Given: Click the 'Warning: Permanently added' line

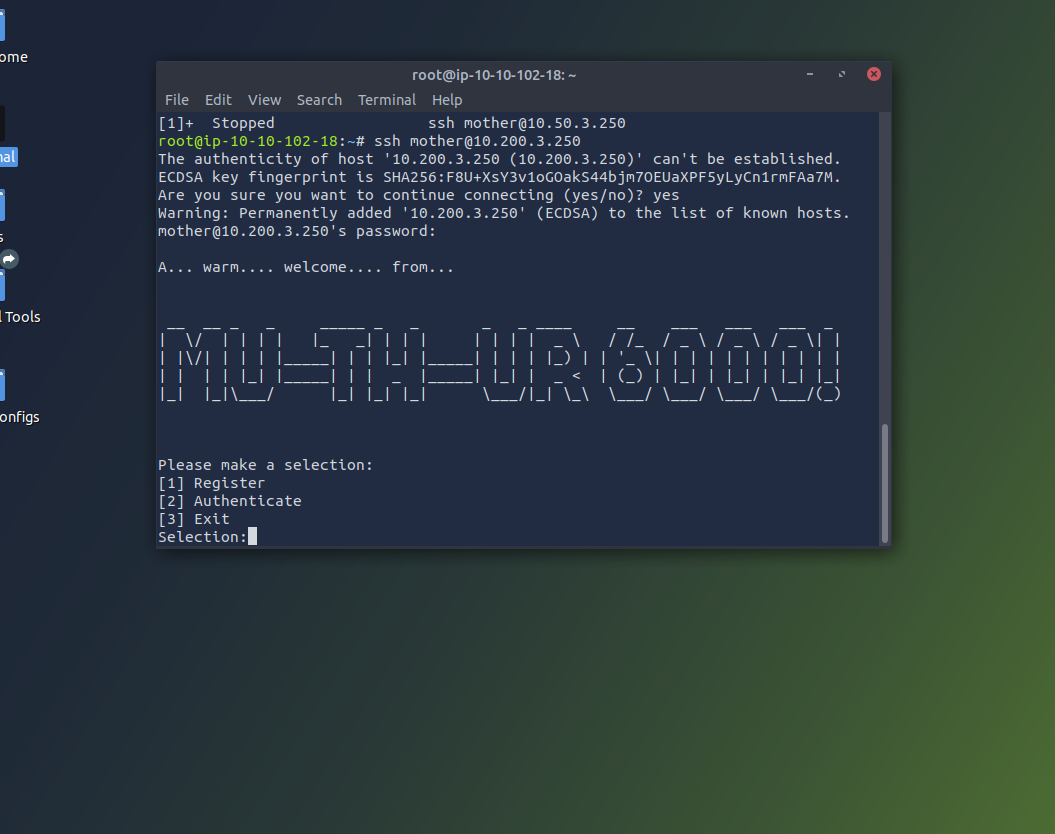Looking at the screenshot, I should (x=504, y=213).
